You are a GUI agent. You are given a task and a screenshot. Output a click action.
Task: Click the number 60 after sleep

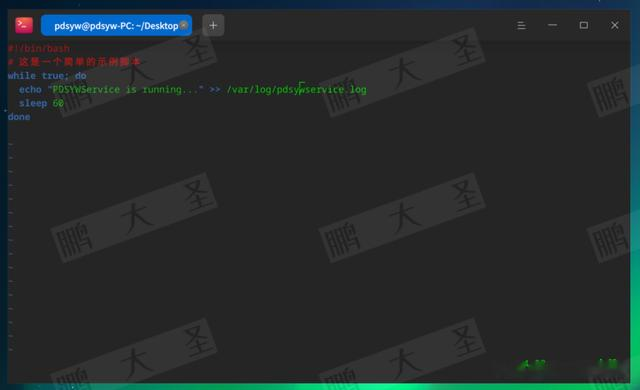pos(58,103)
